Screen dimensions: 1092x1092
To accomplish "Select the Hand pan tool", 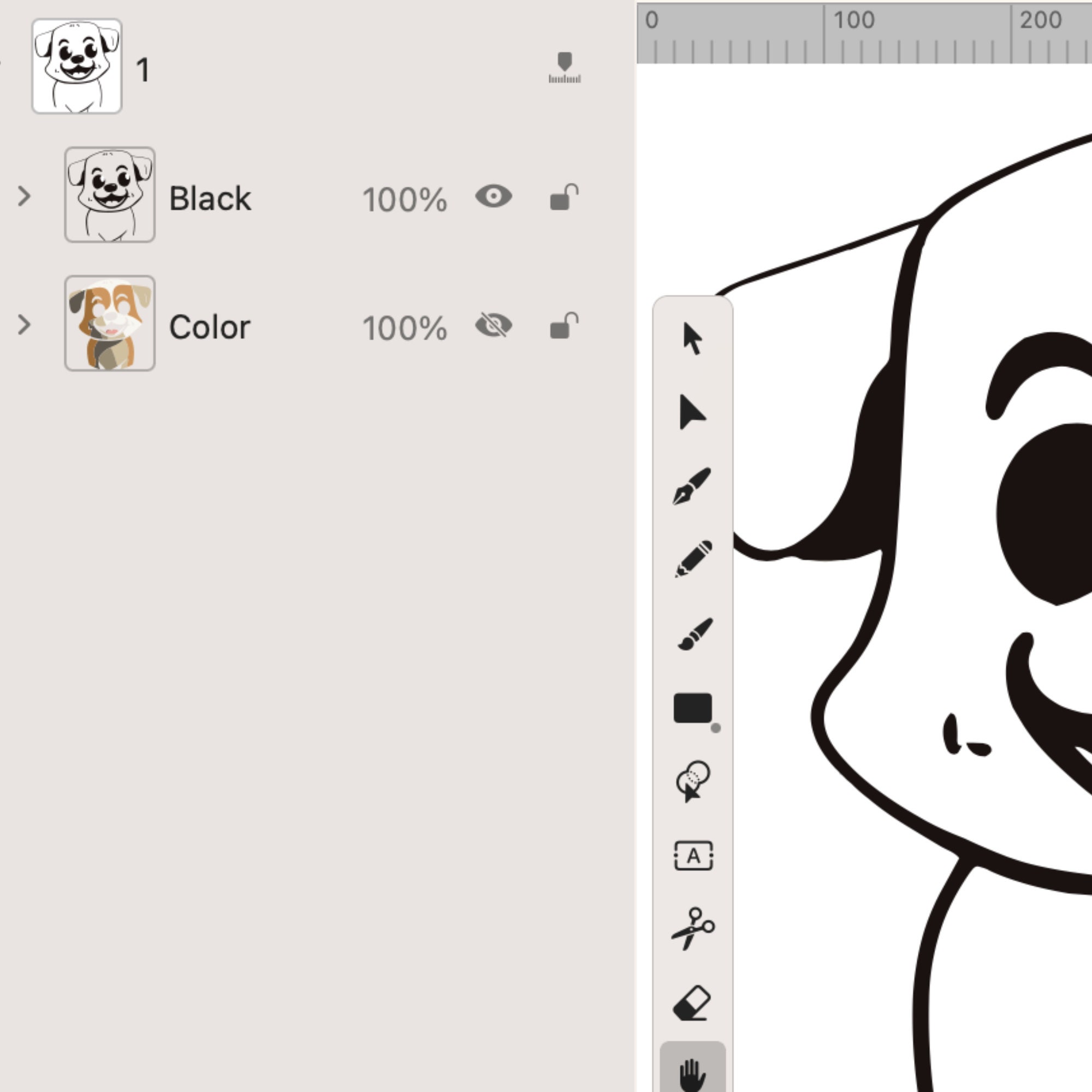I will click(x=692, y=1072).
